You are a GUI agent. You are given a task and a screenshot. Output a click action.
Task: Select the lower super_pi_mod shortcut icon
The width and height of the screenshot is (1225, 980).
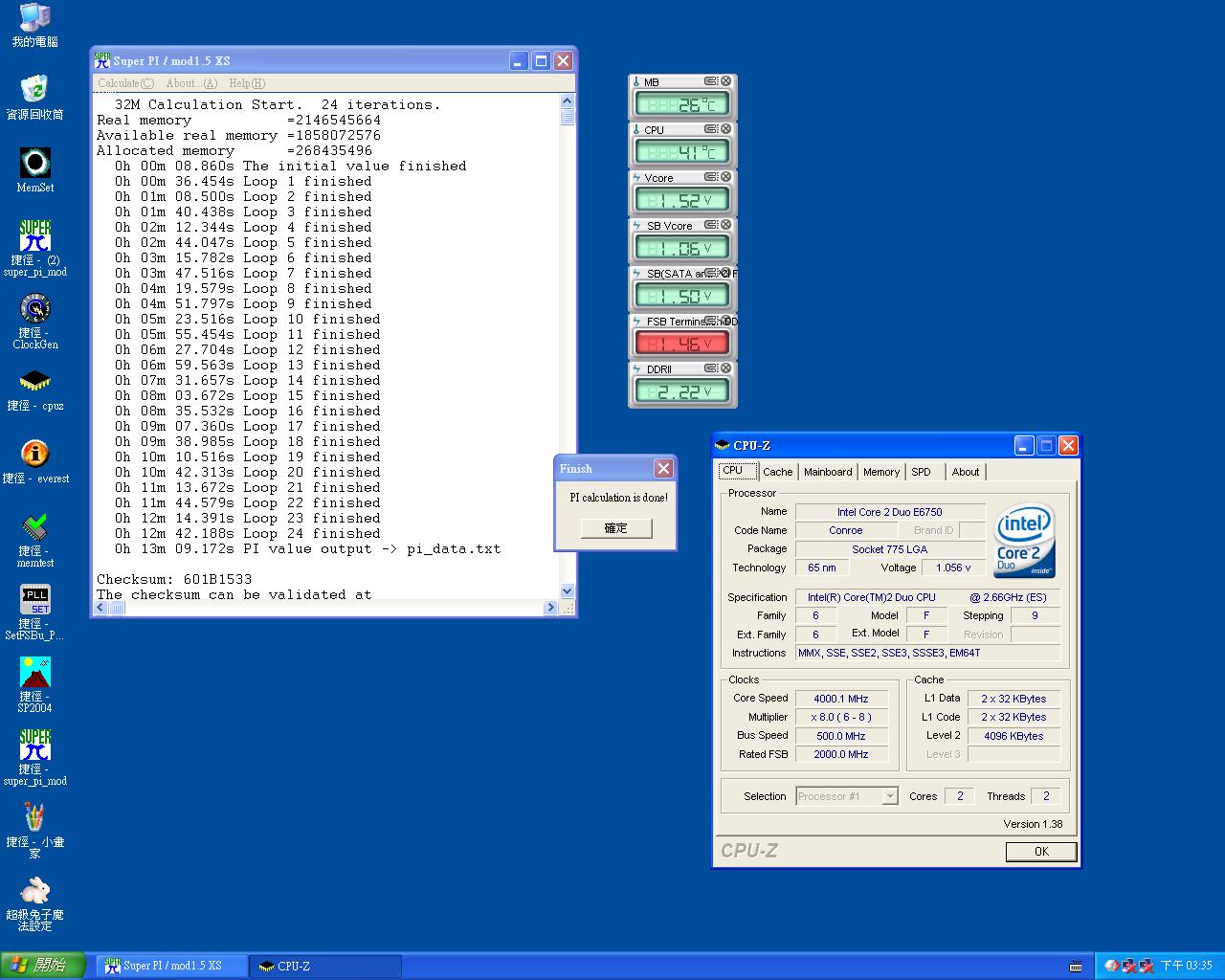pyautogui.click(x=34, y=758)
